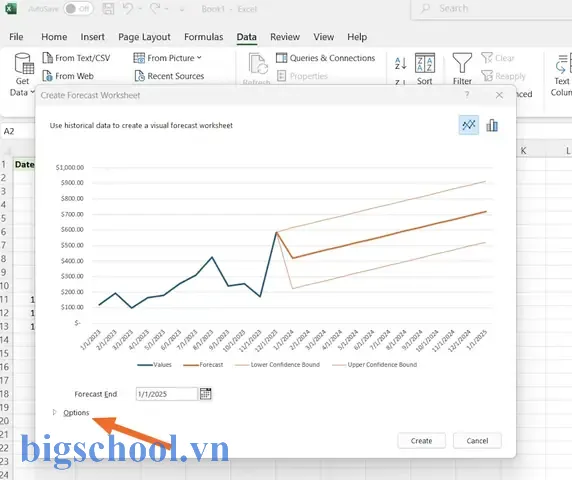Close the Create Forecast Worksheet dialog
Screen dimensions: 572x480
[499, 95]
